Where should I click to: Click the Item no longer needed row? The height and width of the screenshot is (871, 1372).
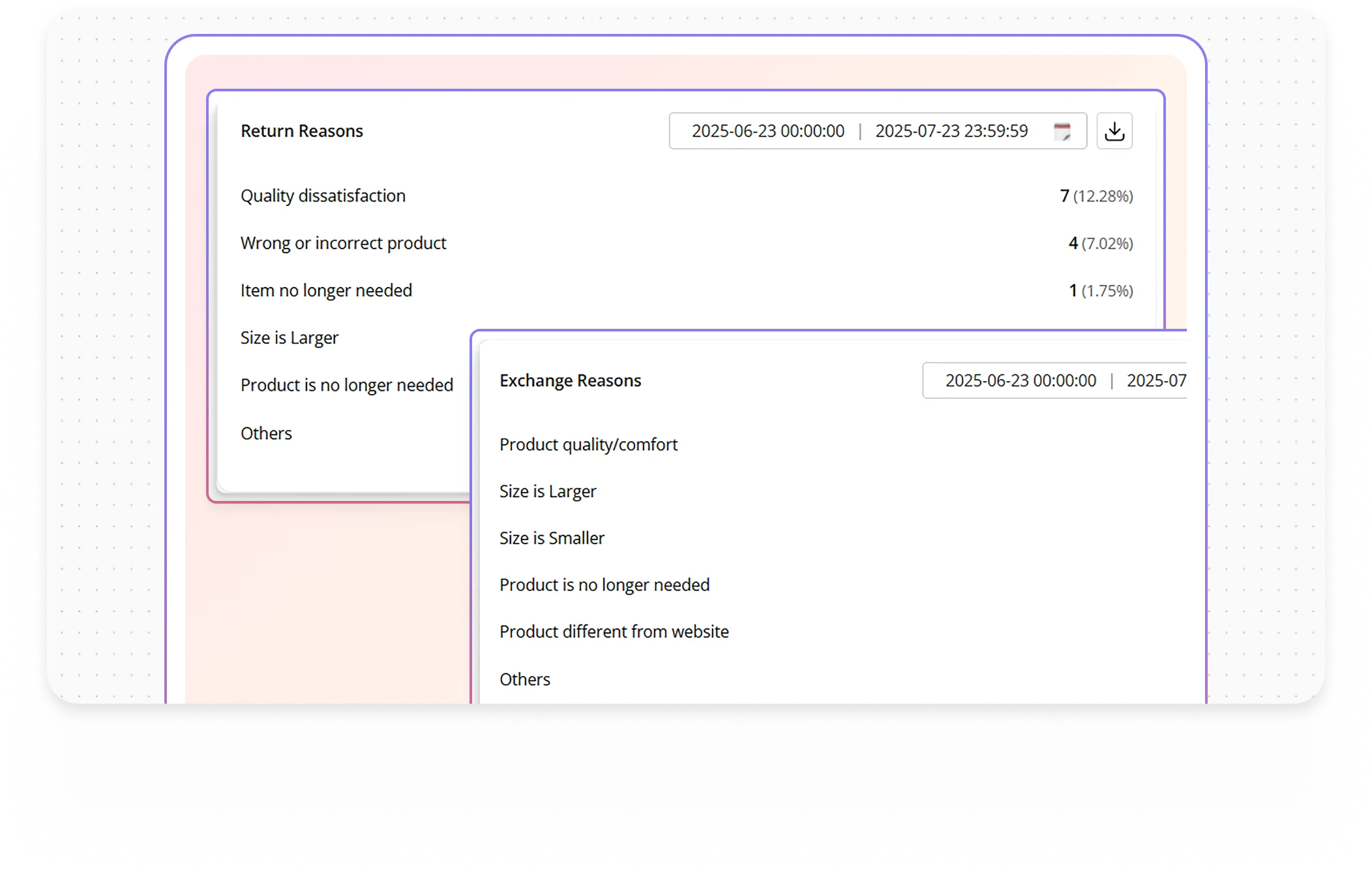[326, 290]
